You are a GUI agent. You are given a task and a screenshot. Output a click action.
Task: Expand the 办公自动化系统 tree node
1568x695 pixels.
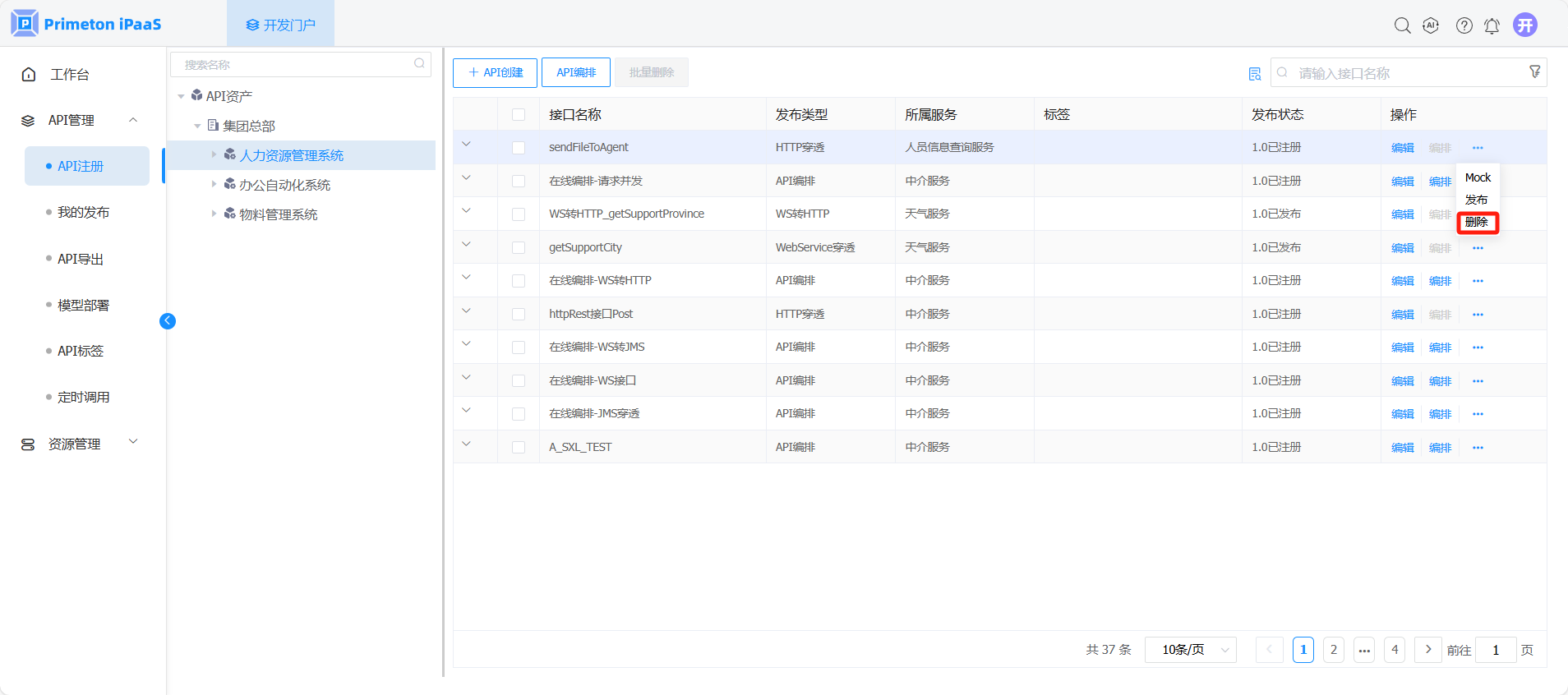pos(214,185)
